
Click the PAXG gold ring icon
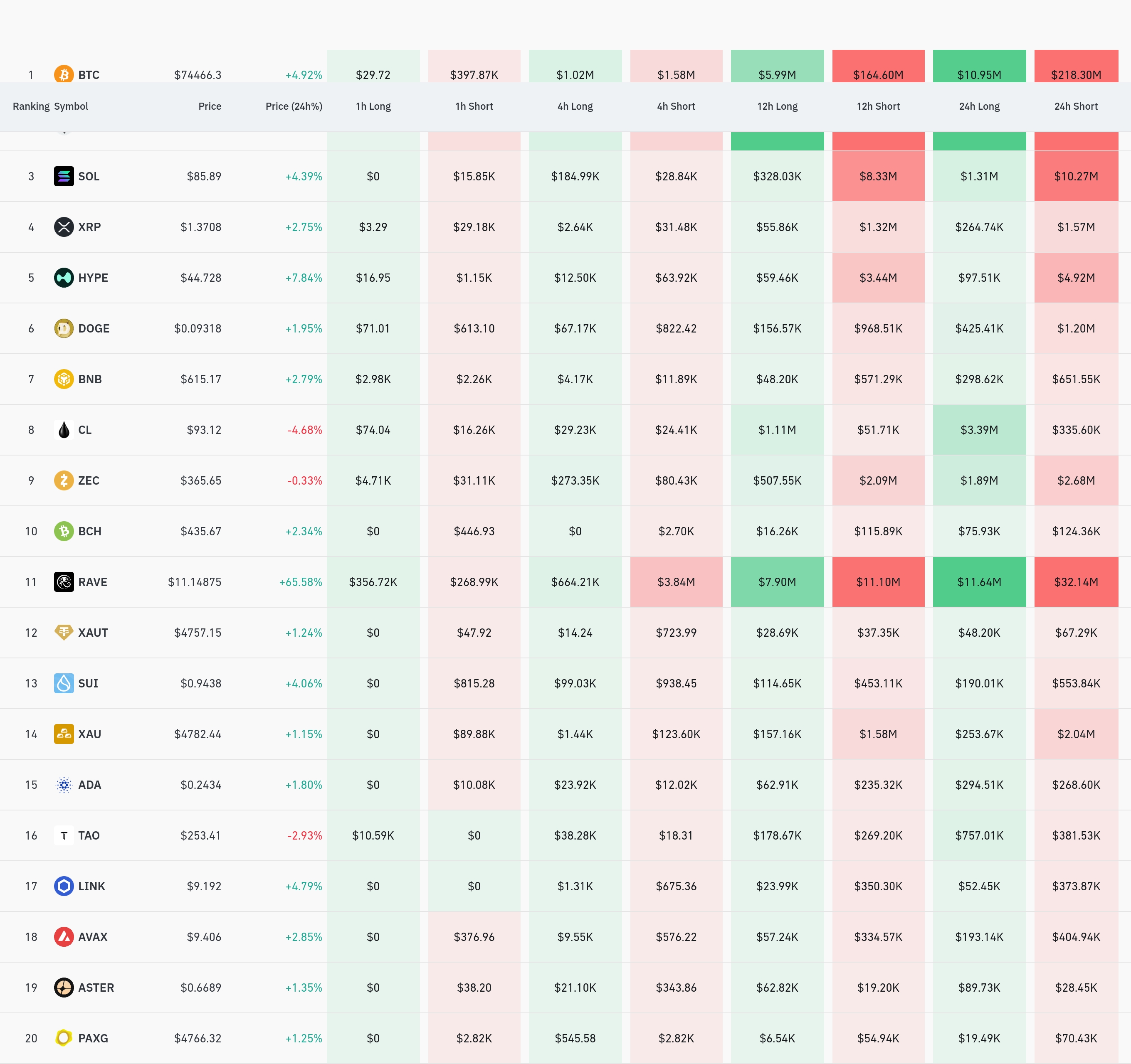pyautogui.click(x=64, y=1038)
